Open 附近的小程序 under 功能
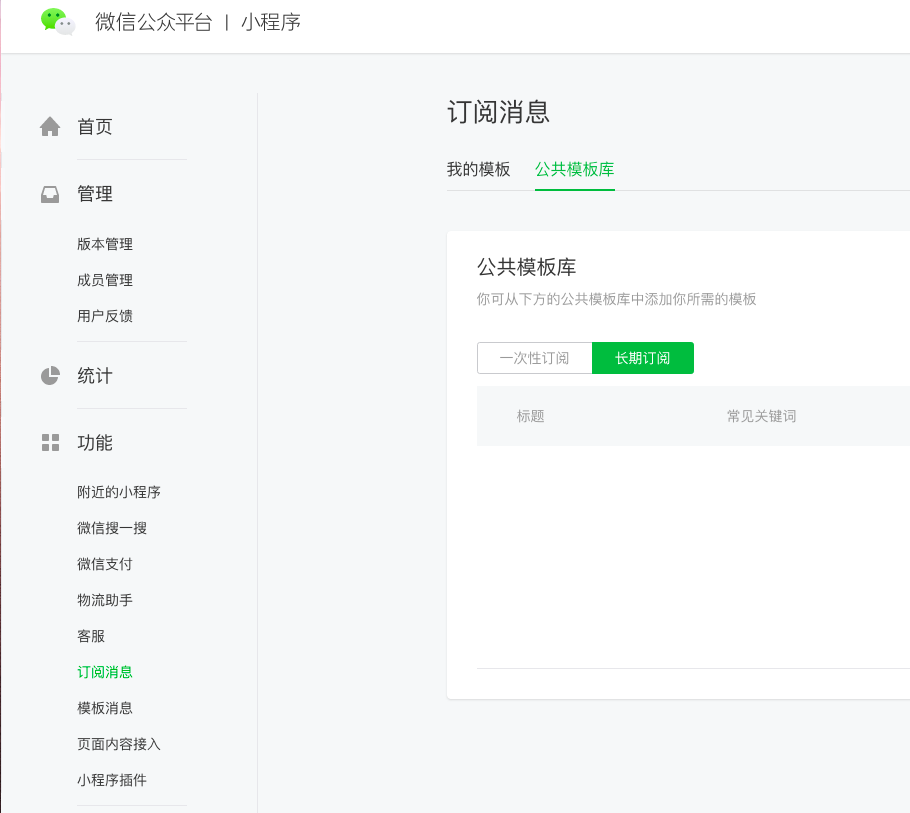This screenshot has height=813, width=910. point(120,492)
